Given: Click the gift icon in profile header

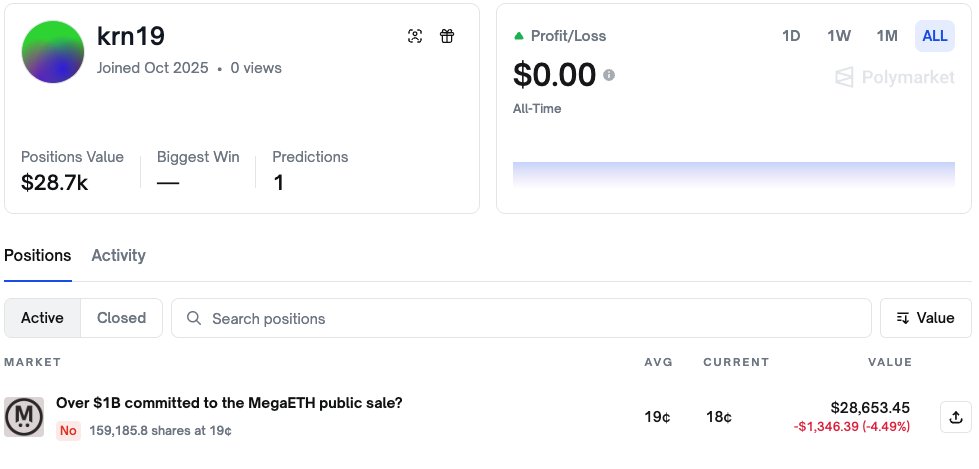Looking at the screenshot, I should pos(447,36).
